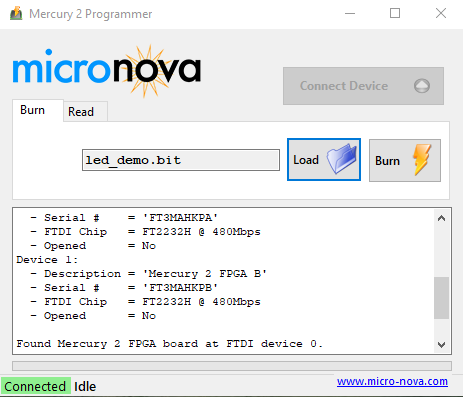Click the Device 1 'Opened = No' line
The width and height of the screenshot is (463, 397).
pos(93,316)
